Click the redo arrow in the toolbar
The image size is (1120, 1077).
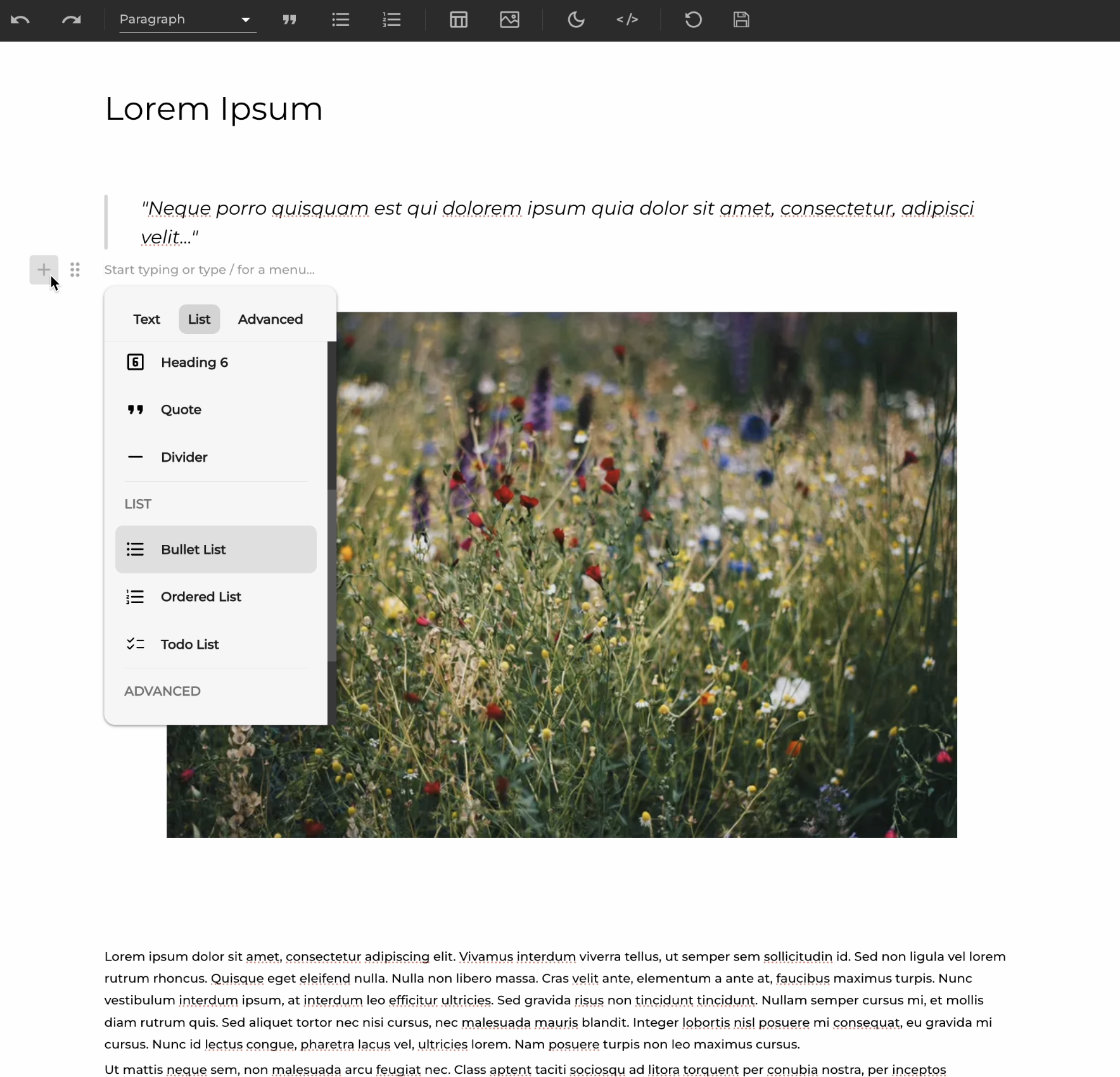71,20
